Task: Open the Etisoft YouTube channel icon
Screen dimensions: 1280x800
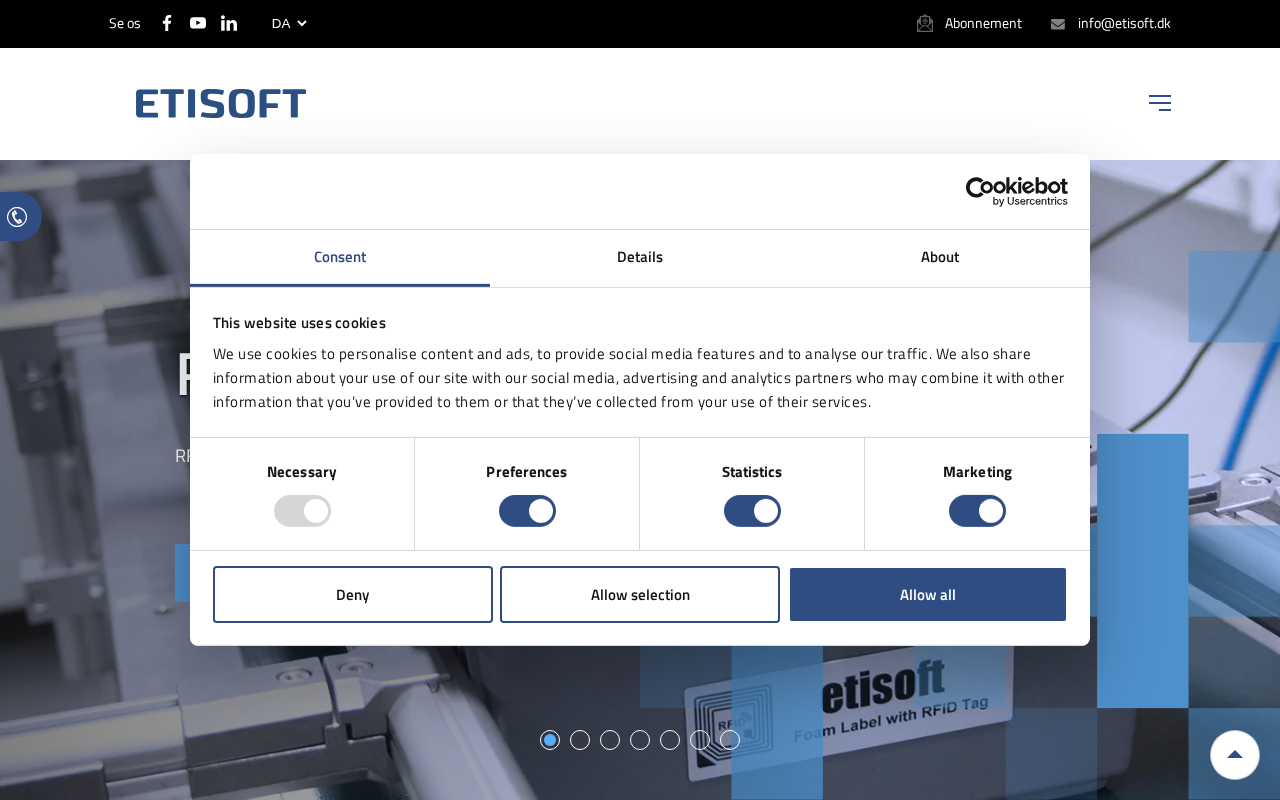Action: pos(198,23)
